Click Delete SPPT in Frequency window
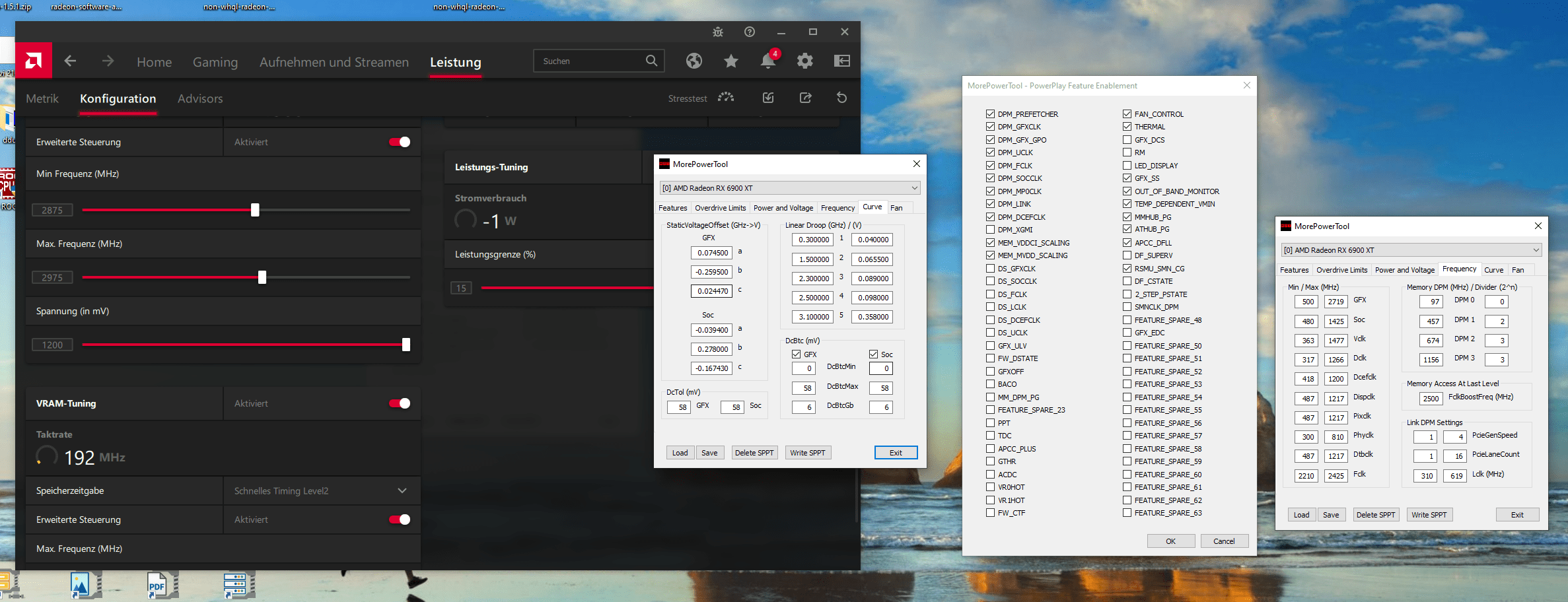Viewport: 1568px width, 602px height. 1375,515
